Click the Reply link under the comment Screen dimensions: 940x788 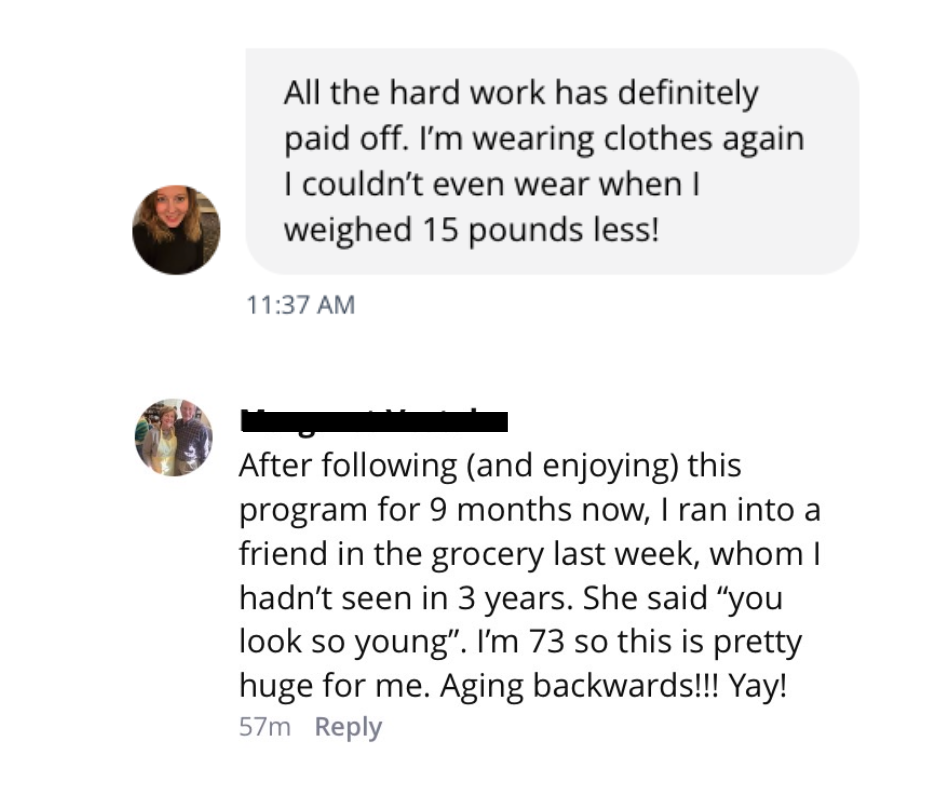348,726
